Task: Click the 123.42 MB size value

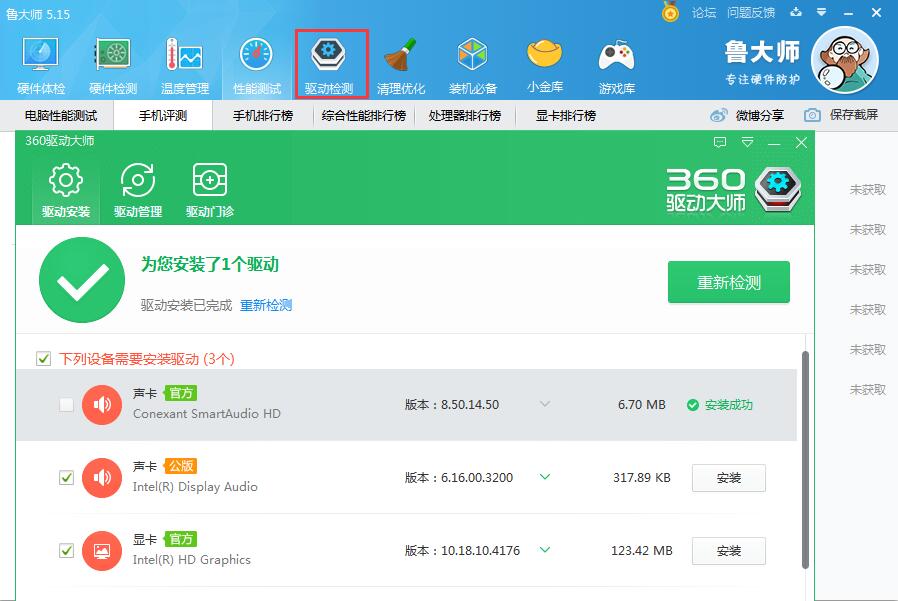Action: (x=641, y=551)
